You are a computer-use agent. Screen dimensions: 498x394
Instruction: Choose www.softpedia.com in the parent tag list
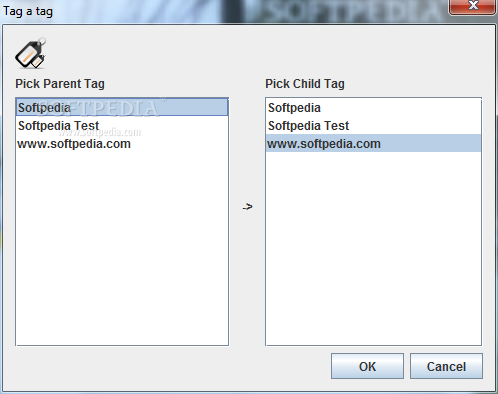[x=122, y=144]
